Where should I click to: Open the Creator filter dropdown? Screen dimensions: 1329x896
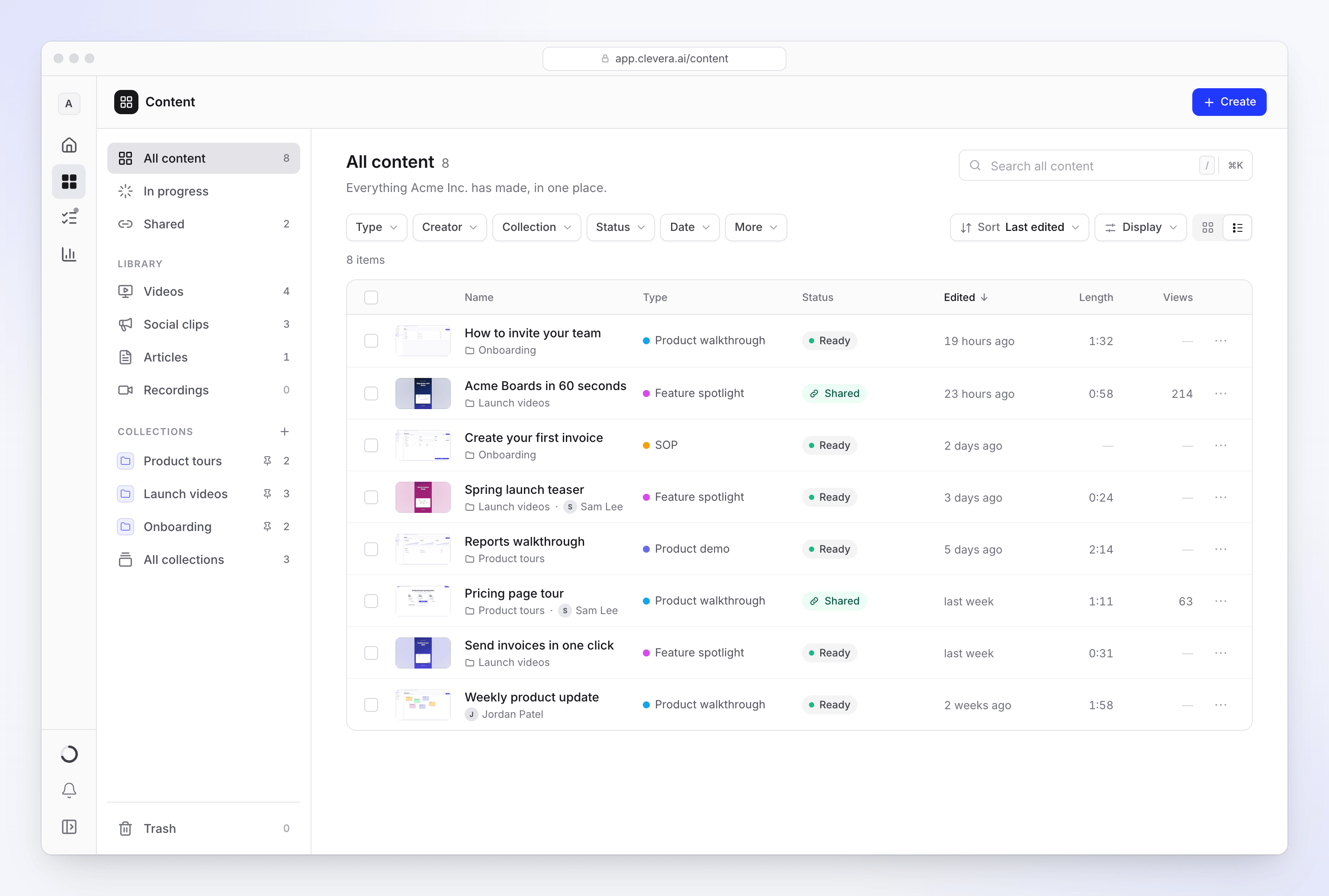coord(449,227)
